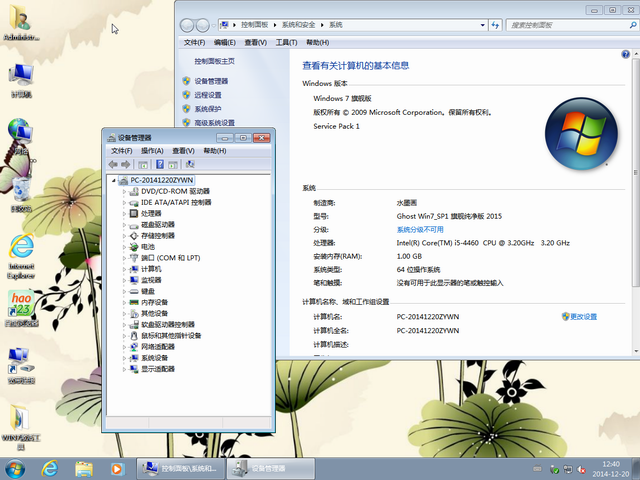The height and width of the screenshot is (480, 640).
Task: Expand the 存储控制器 node
Action: pos(124,236)
